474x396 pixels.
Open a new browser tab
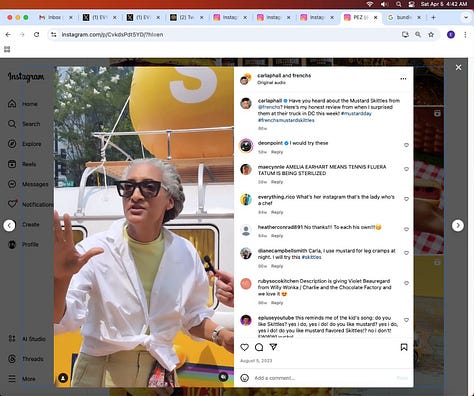(x=433, y=17)
